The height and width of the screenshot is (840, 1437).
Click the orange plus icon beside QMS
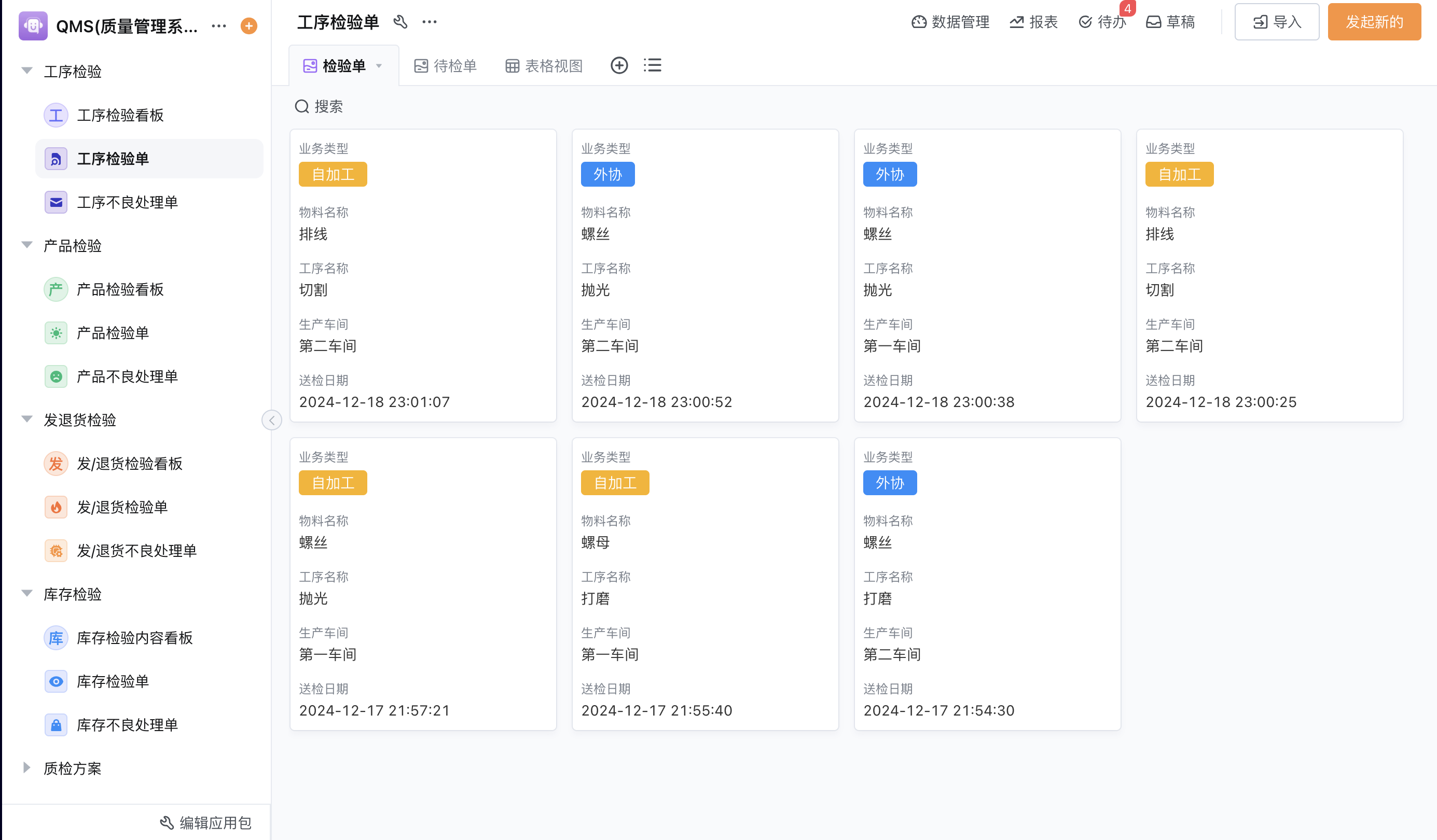(248, 25)
